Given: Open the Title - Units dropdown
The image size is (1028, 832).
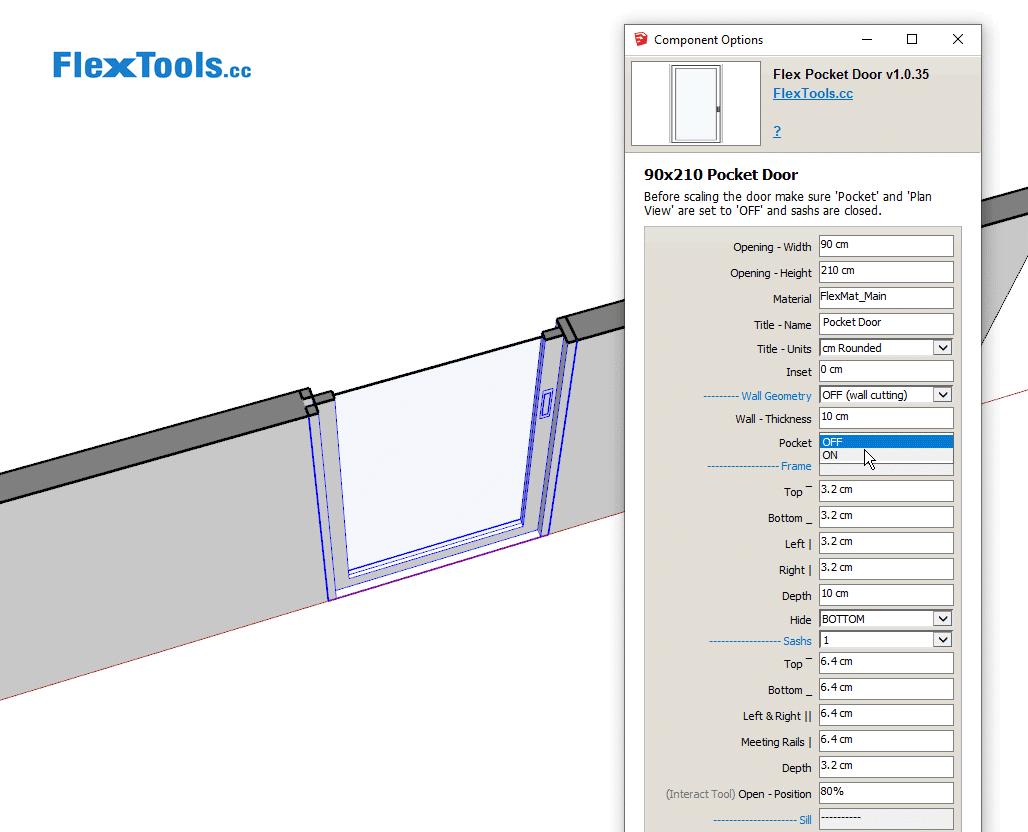Looking at the screenshot, I should (x=886, y=348).
